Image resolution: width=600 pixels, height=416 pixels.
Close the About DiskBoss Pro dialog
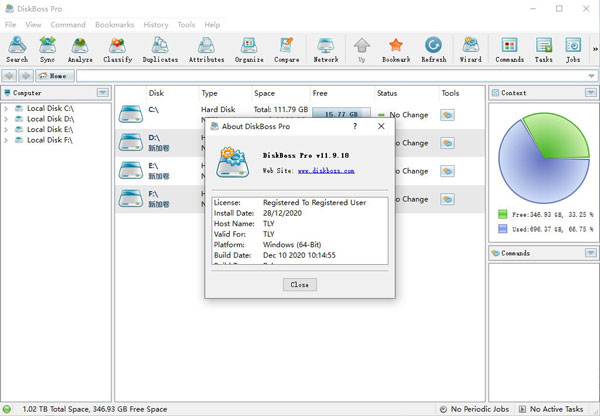coord(381,126)
